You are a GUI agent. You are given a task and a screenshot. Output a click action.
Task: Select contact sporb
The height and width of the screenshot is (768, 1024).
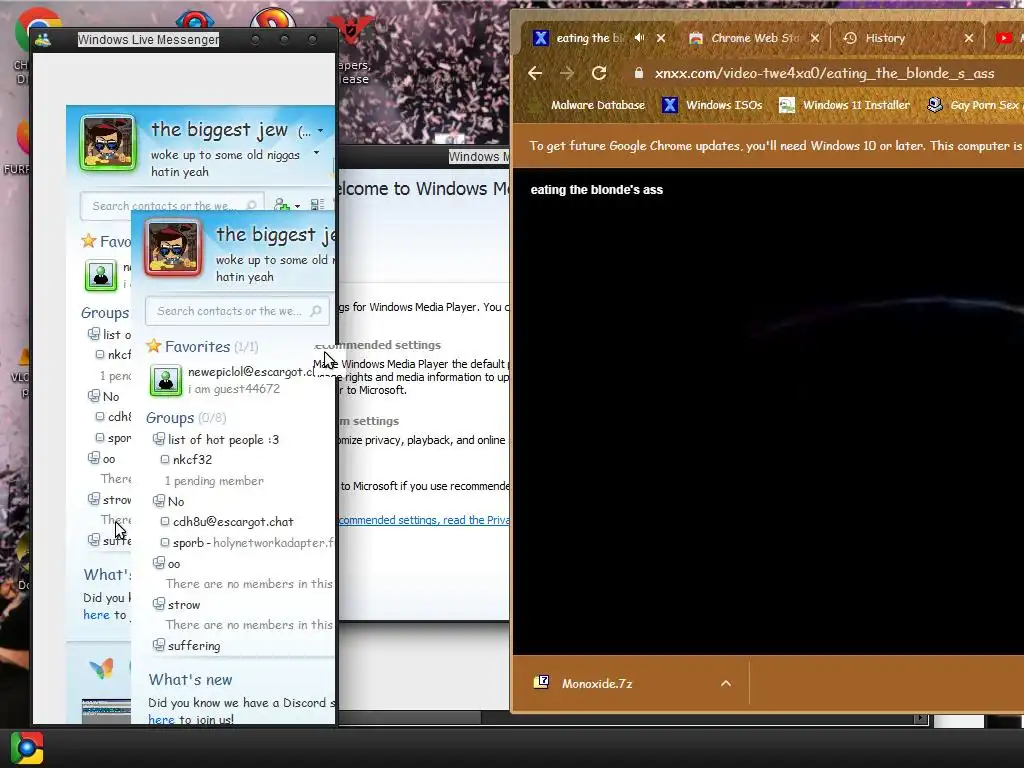tap(188, 543)
